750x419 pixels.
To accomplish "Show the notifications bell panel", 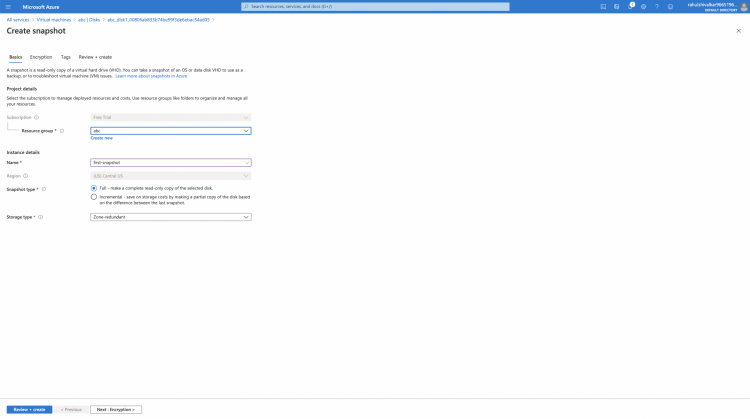I will (631, 6).
